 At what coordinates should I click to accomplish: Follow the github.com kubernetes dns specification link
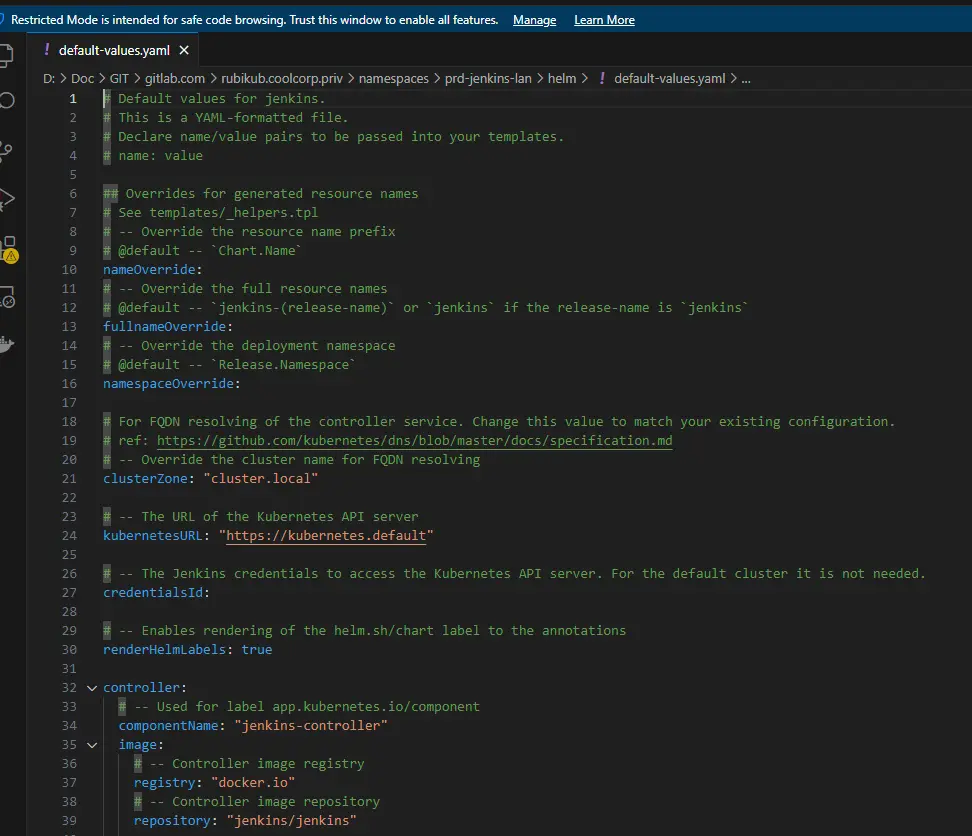pyautogui.click(x=415, y=441)
